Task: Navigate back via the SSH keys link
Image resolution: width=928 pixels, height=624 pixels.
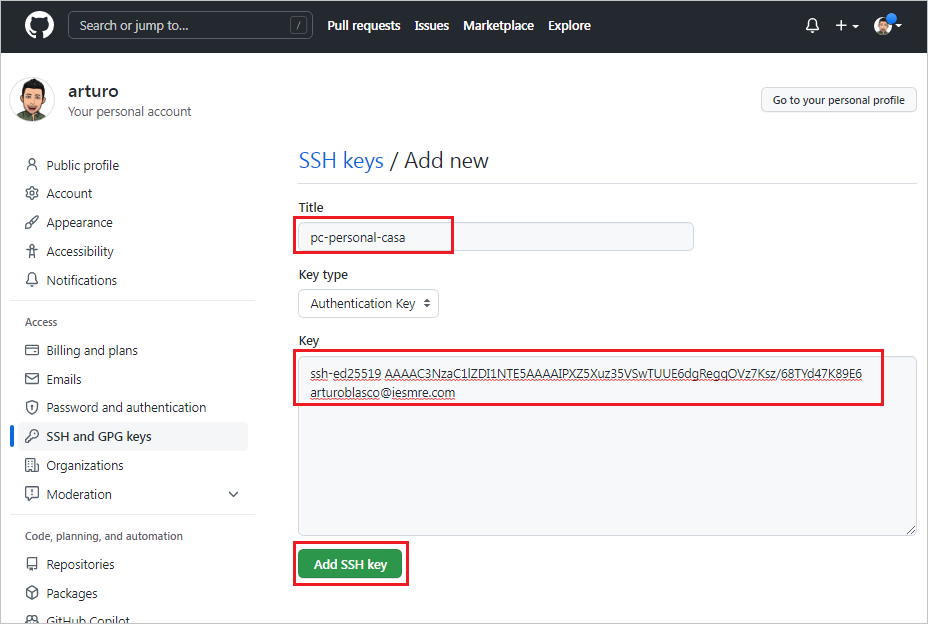Action: point(341,160)
